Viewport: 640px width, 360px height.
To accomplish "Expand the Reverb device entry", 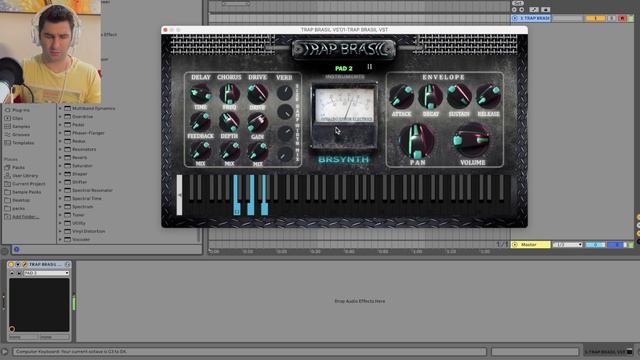I will (60, 158).
